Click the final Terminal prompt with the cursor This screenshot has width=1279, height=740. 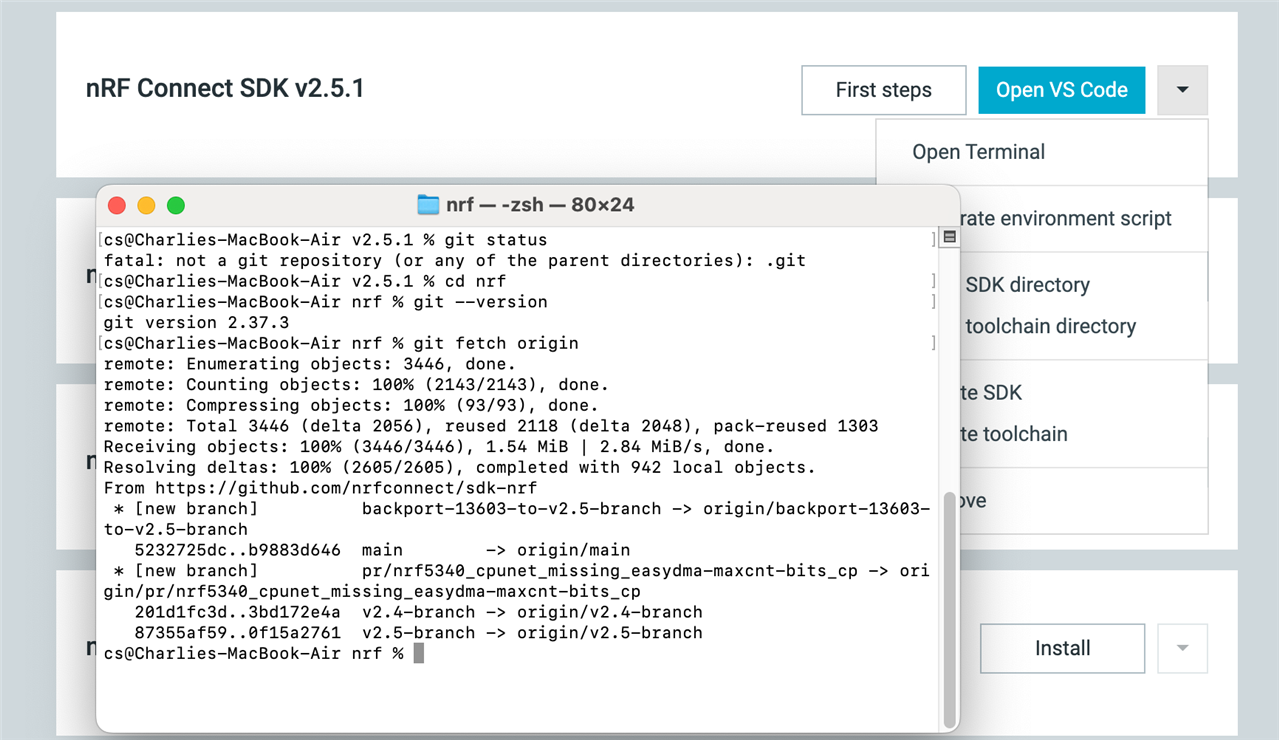pos(264,653)
